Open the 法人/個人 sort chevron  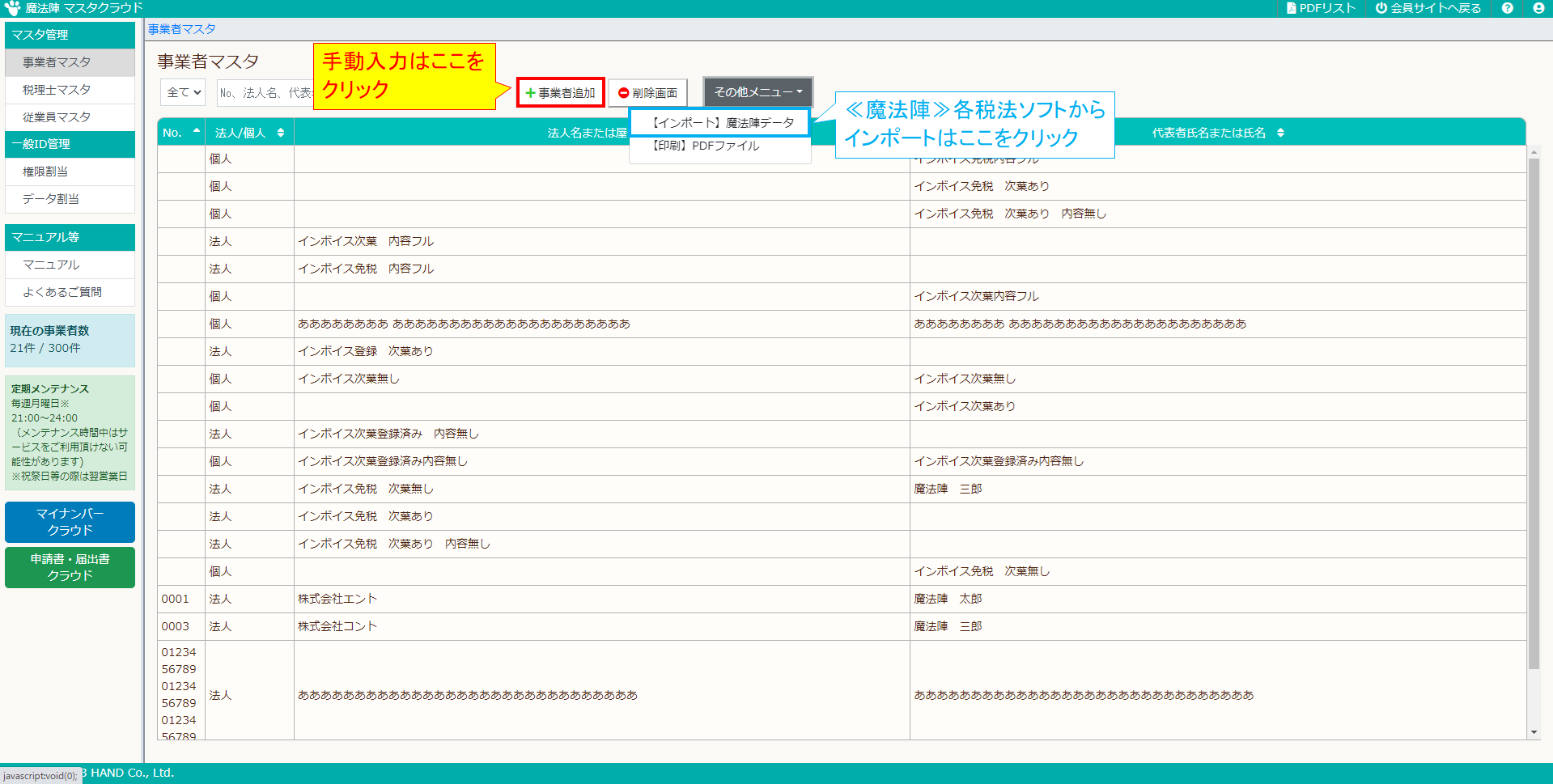click(279, 132)
